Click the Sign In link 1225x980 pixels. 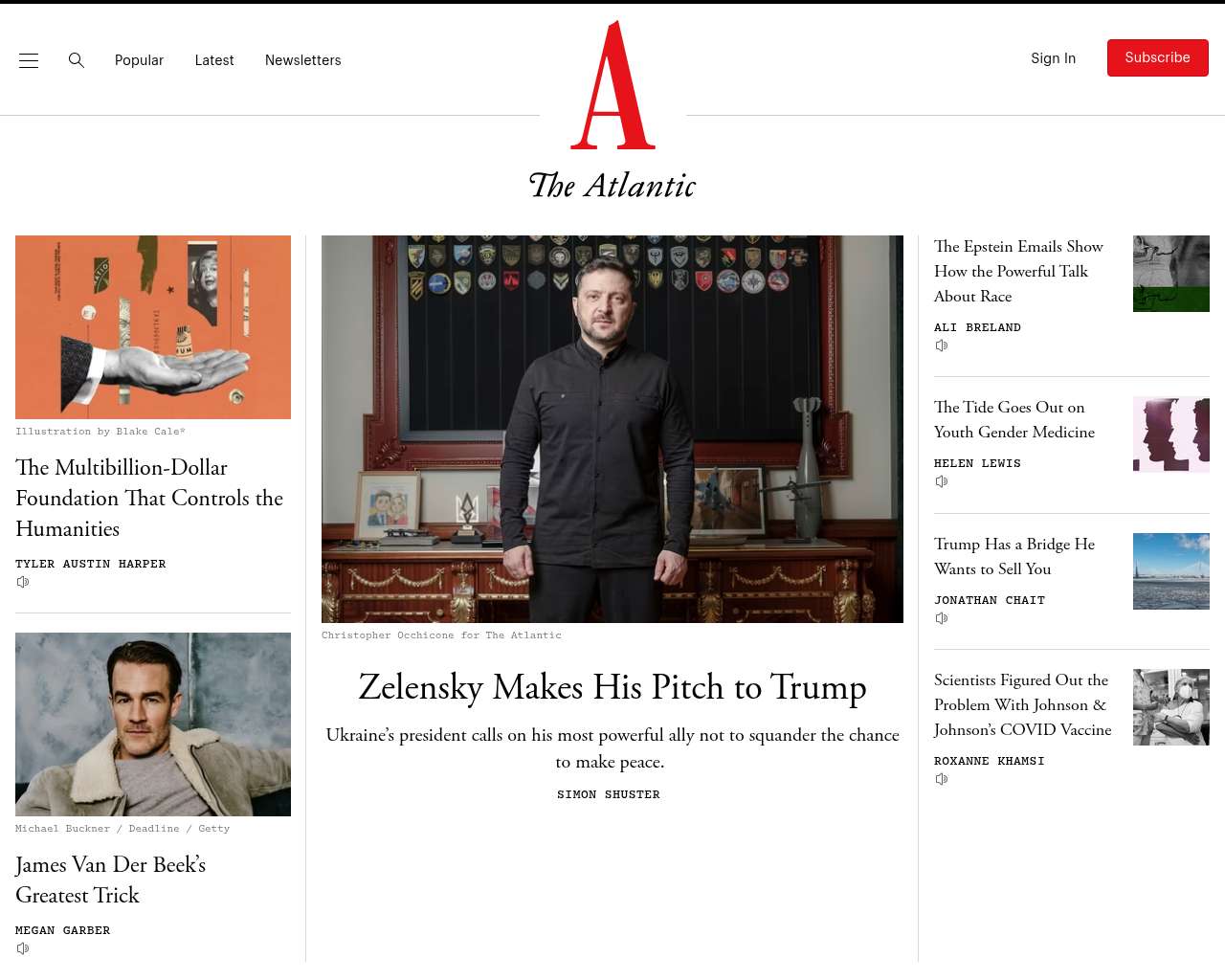tap(1053, 58)
